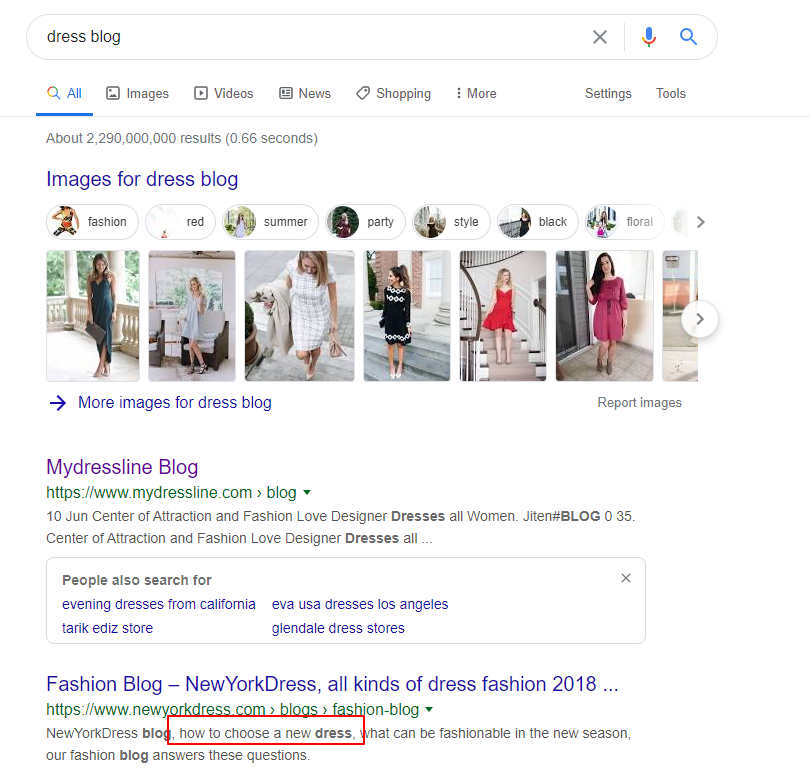This screenshot has width=810, height=782.
Task: Switch to the Videos tab
Action: [x=224, y=93]
